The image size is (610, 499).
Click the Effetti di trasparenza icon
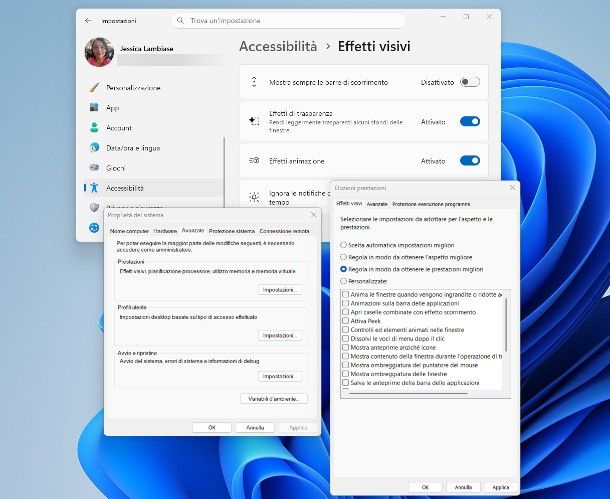pyautogui.click(x=254, y=121)
